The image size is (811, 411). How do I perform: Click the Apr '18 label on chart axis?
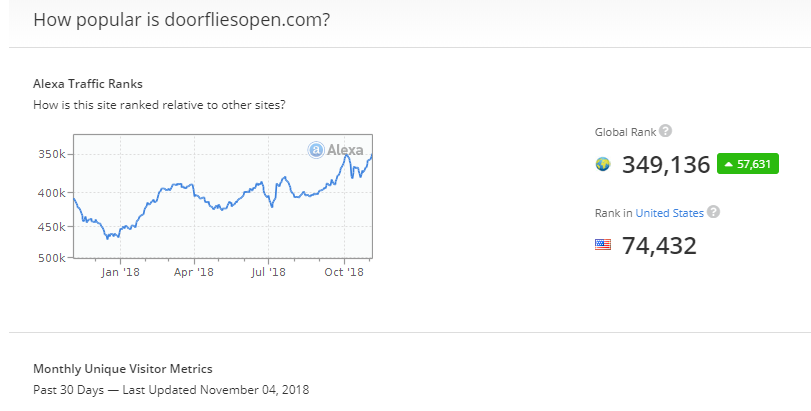click(x=194, y=271)
